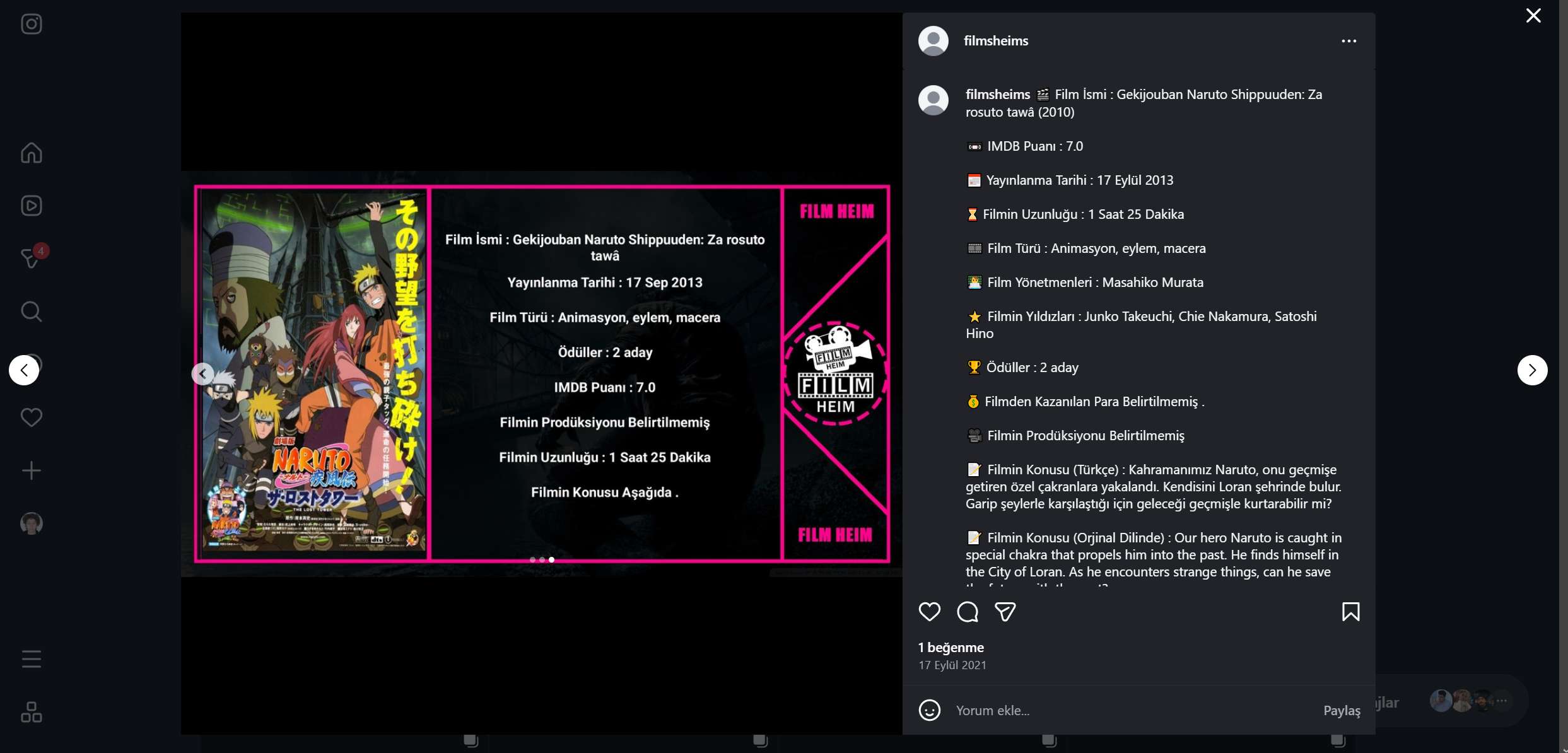Open post options three-dot menu
Screen dimensions: 1568x753
[1349, 41]
